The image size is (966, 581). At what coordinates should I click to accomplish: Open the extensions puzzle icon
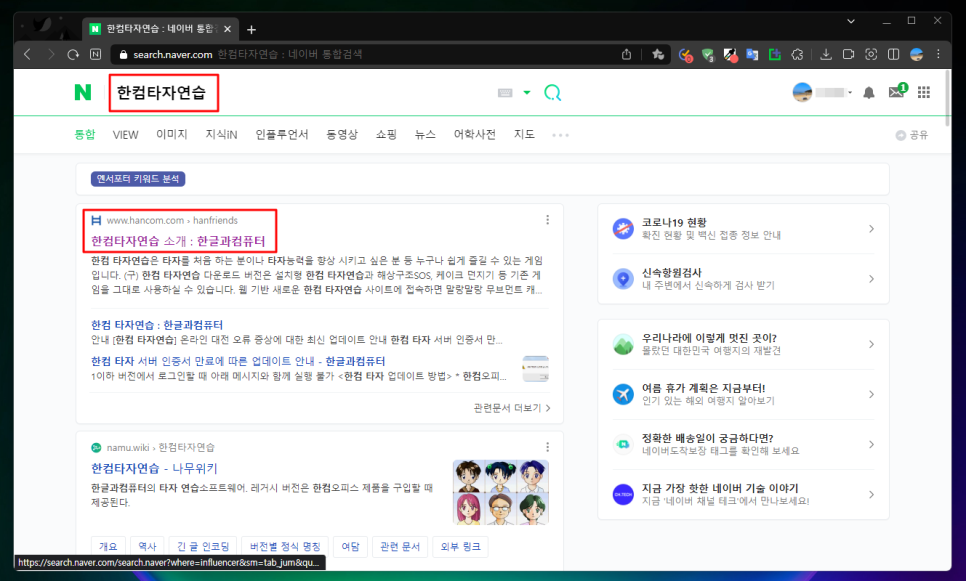pos(797,54)
